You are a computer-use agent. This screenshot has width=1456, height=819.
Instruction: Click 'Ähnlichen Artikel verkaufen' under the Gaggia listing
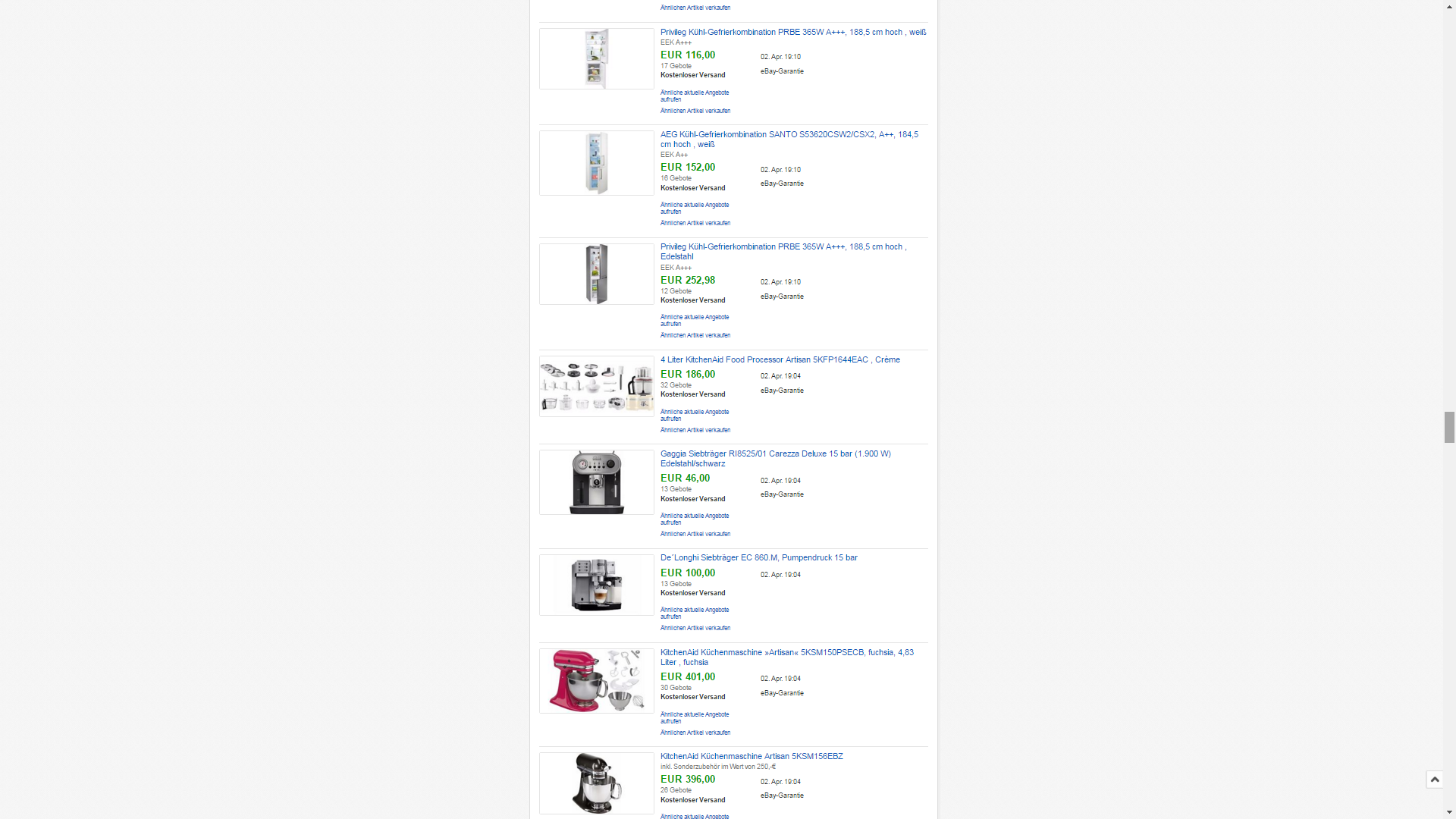tap(695, 534)
